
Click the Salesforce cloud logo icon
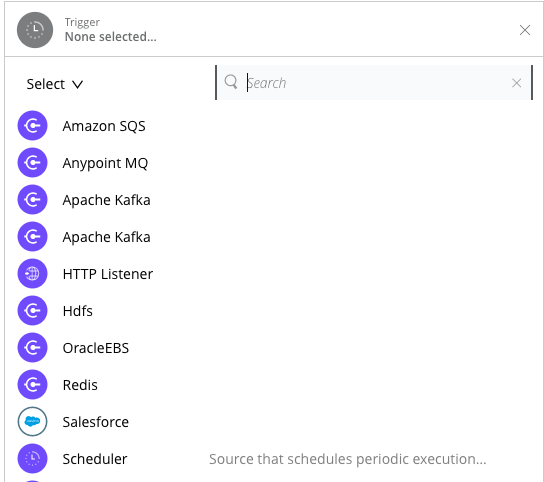point(32,421)
